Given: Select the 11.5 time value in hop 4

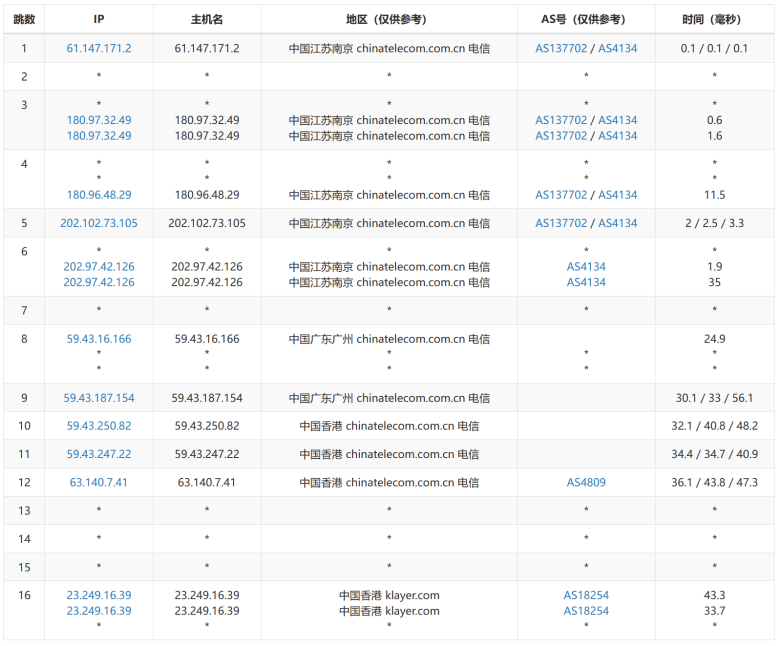Looking at the screenshot, I should tap(714, 195).
